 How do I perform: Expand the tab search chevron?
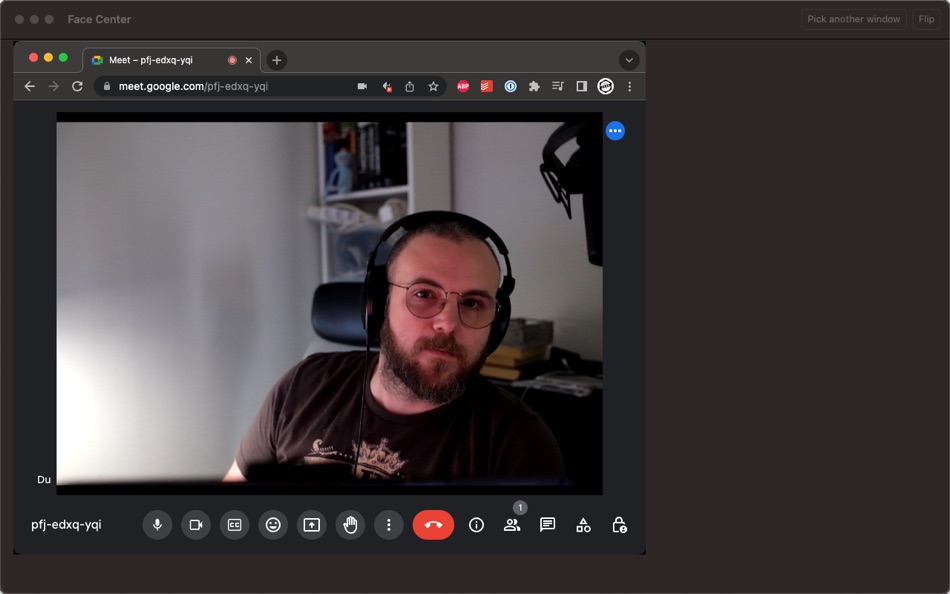[629, 60]
